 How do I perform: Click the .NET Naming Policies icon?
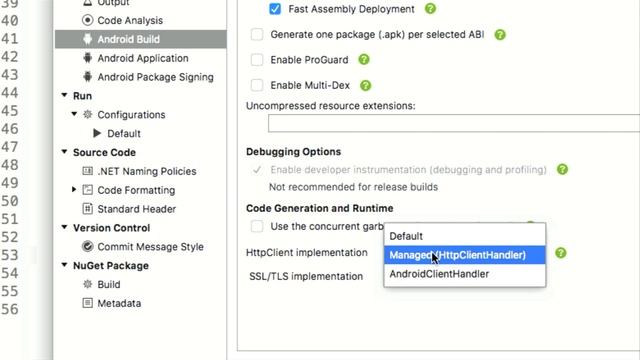pyautogui.click(x=87, y=171)
